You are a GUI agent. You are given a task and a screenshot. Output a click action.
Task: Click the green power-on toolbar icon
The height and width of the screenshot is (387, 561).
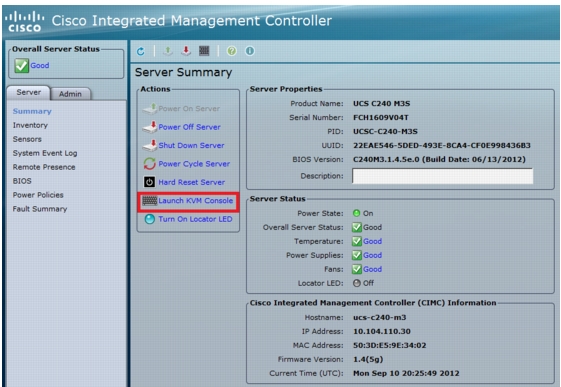pos(167,51)
